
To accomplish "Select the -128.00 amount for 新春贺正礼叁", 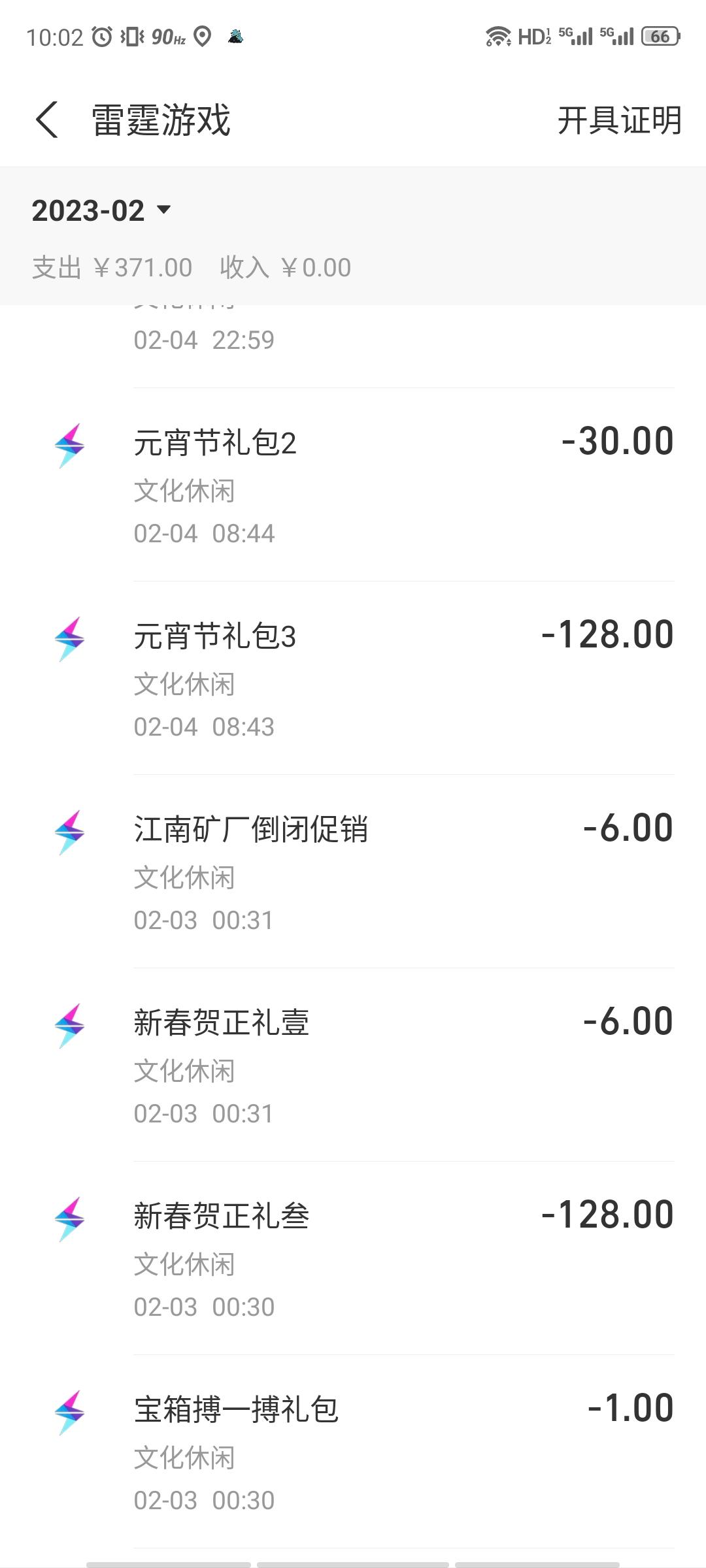I will pos(607,1215).
